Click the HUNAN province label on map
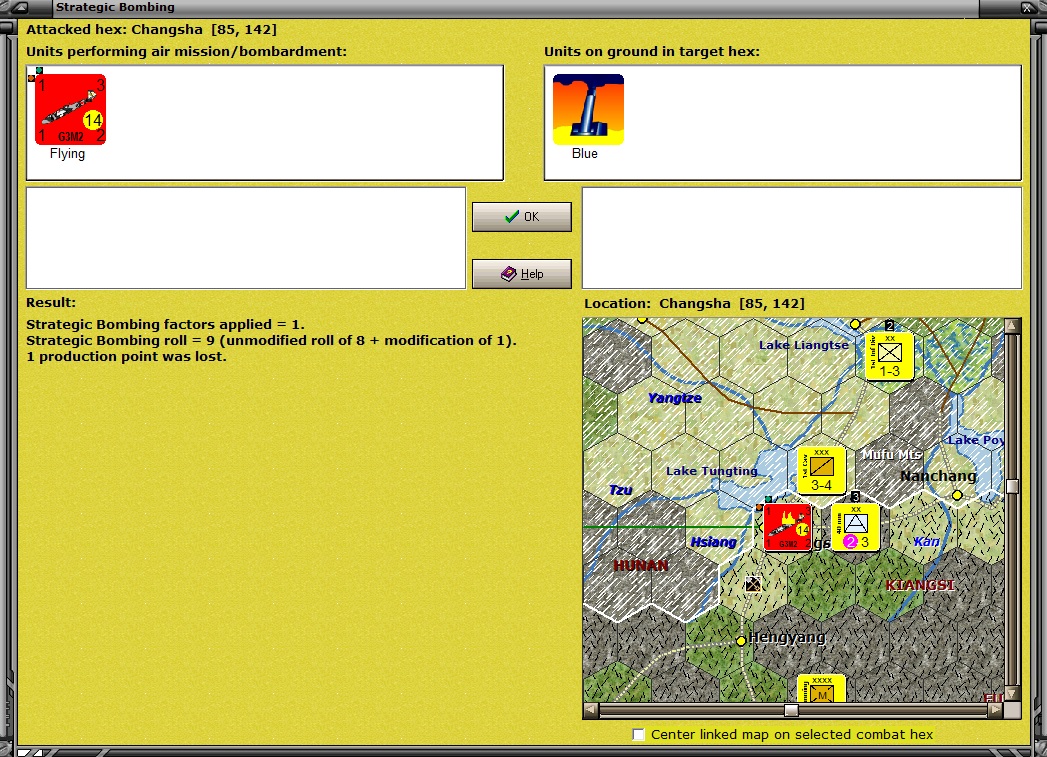Image resolution: width=1047 pixels, height=757 pixels. click(640, 565)
